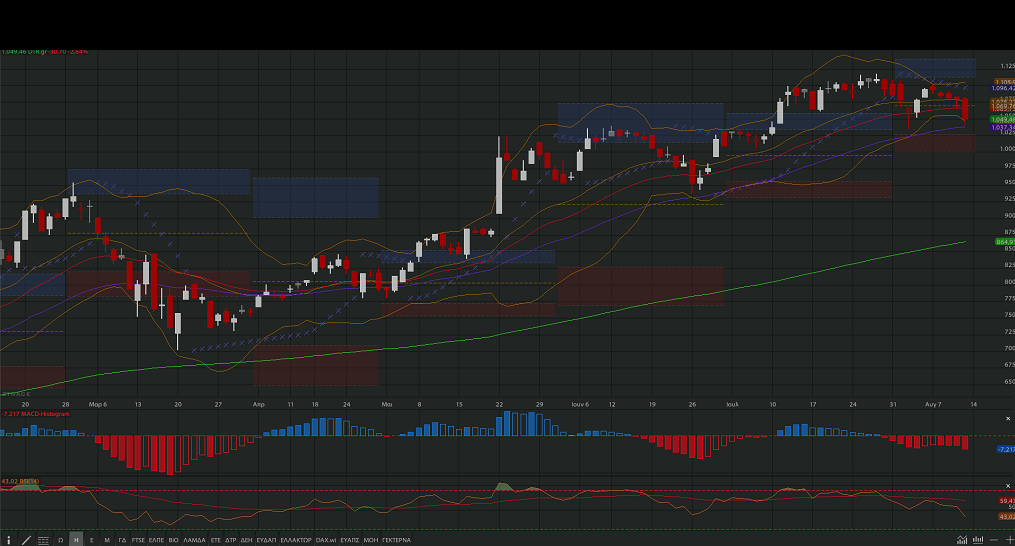
Task: Select the trend line drawing tool
Action: pos(27,540)
